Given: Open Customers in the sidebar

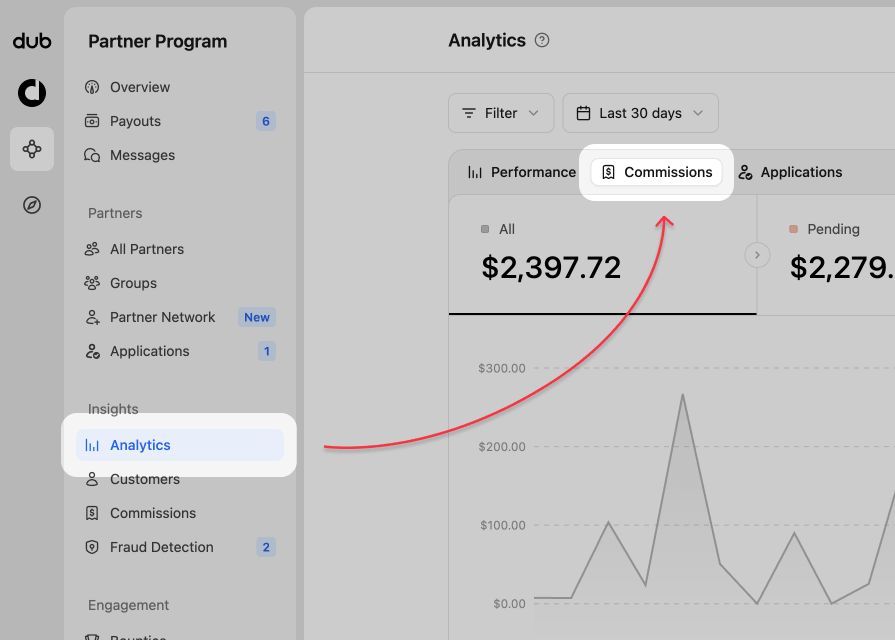Looking at the screenshot, I should (180, 479).
